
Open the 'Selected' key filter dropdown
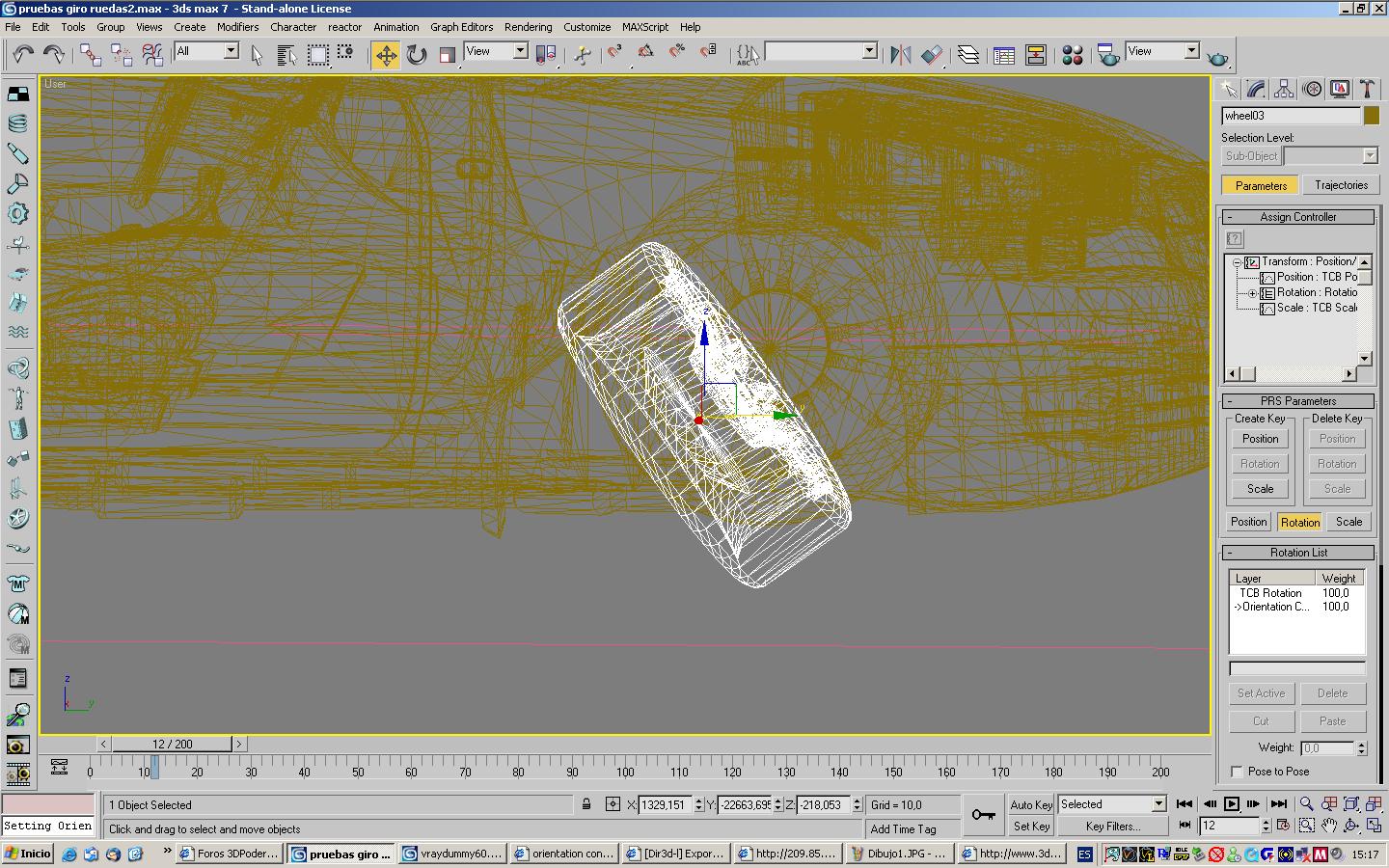point(1158,804)
